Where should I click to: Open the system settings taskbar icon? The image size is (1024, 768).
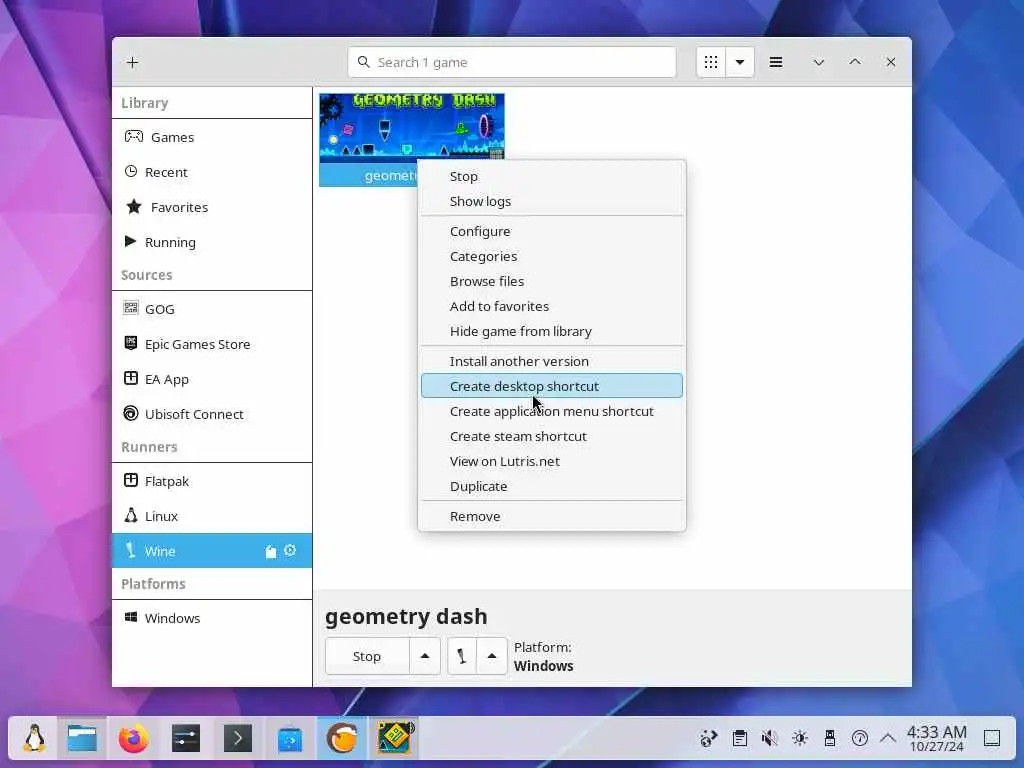coord(186,739)
